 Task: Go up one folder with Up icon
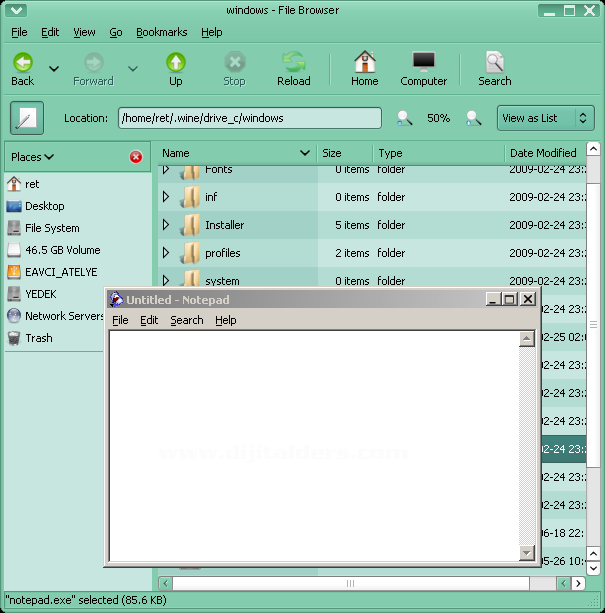pos(175,62)
